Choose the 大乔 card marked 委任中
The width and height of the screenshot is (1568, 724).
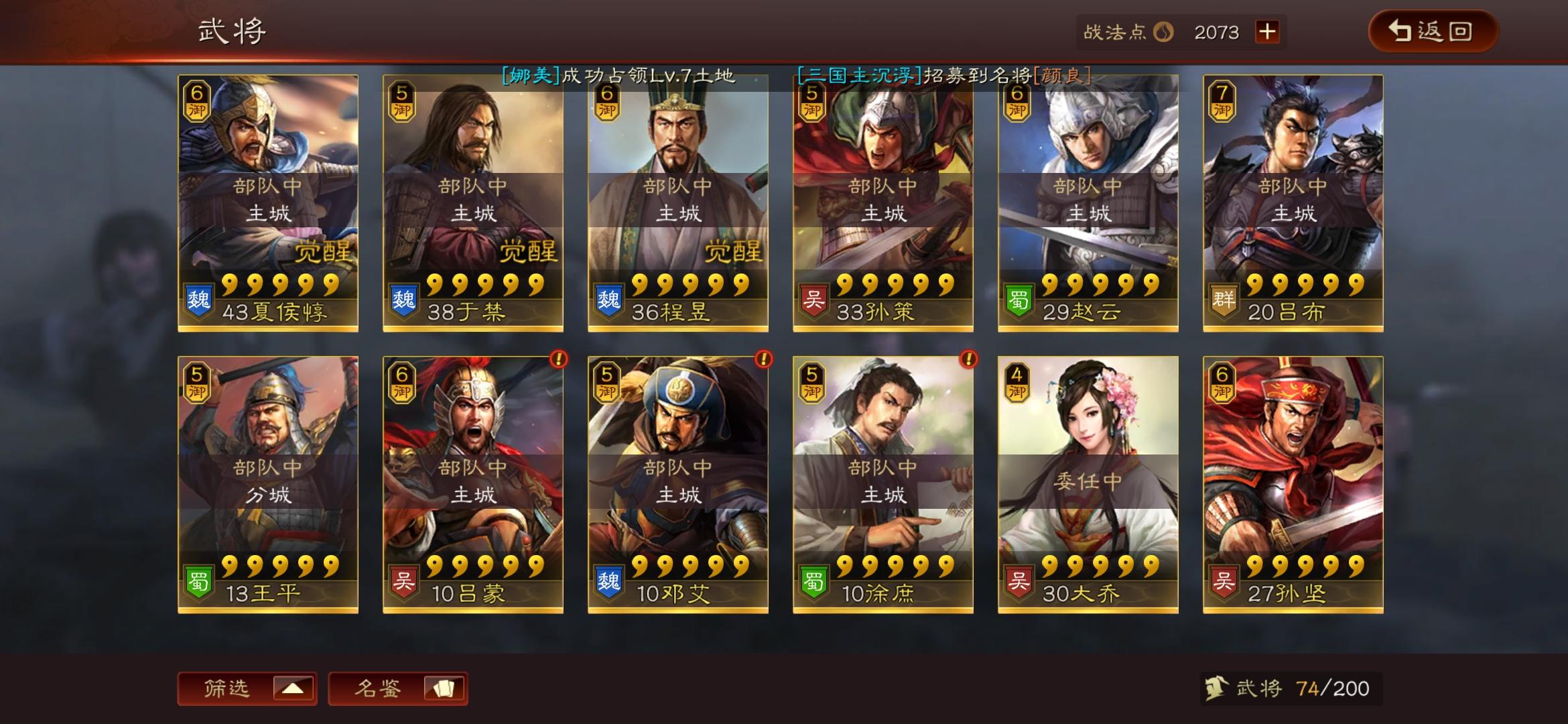(x=1088, y=485)
